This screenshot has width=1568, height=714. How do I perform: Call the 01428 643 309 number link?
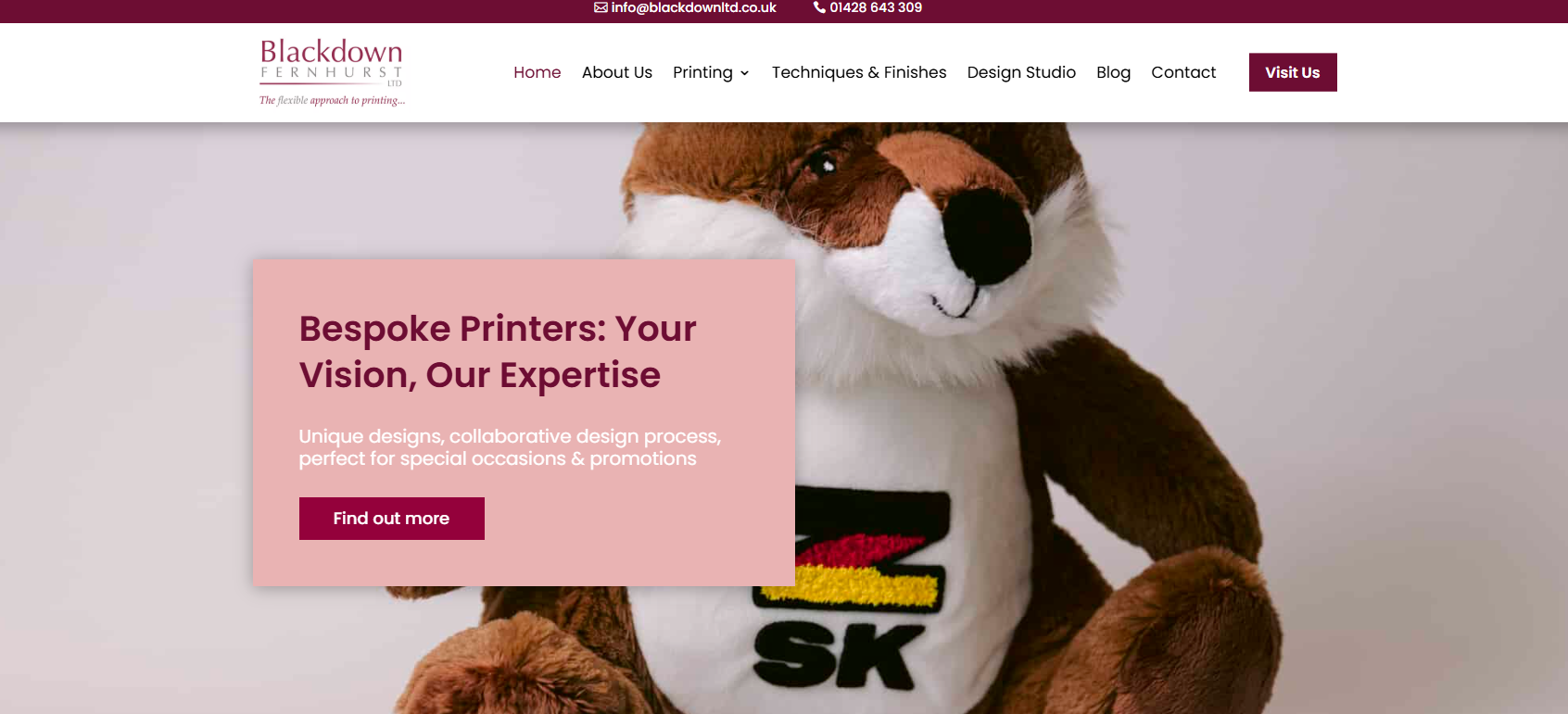[x=876, y=7]
